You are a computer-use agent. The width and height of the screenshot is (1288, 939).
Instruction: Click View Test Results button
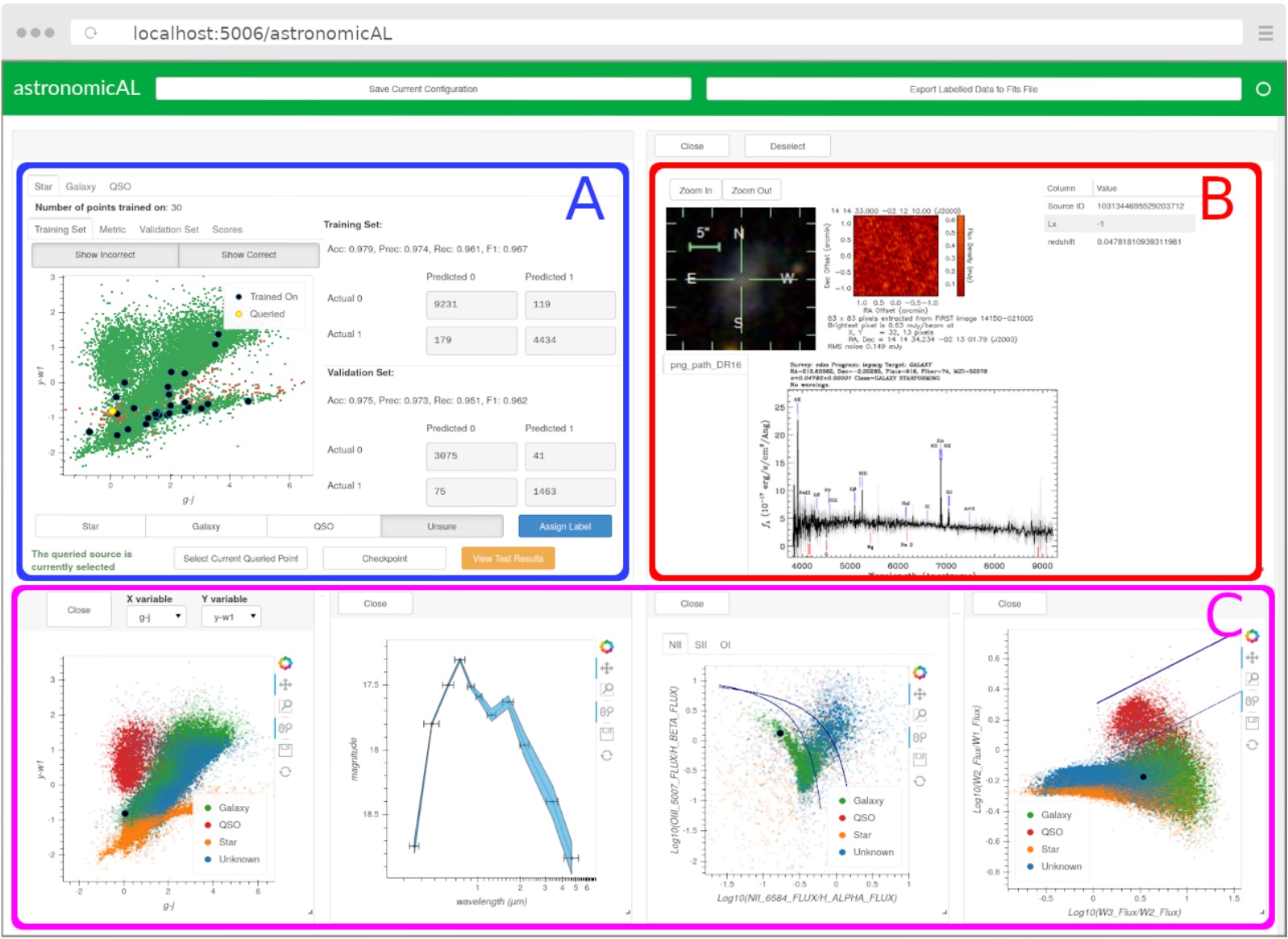508,559
